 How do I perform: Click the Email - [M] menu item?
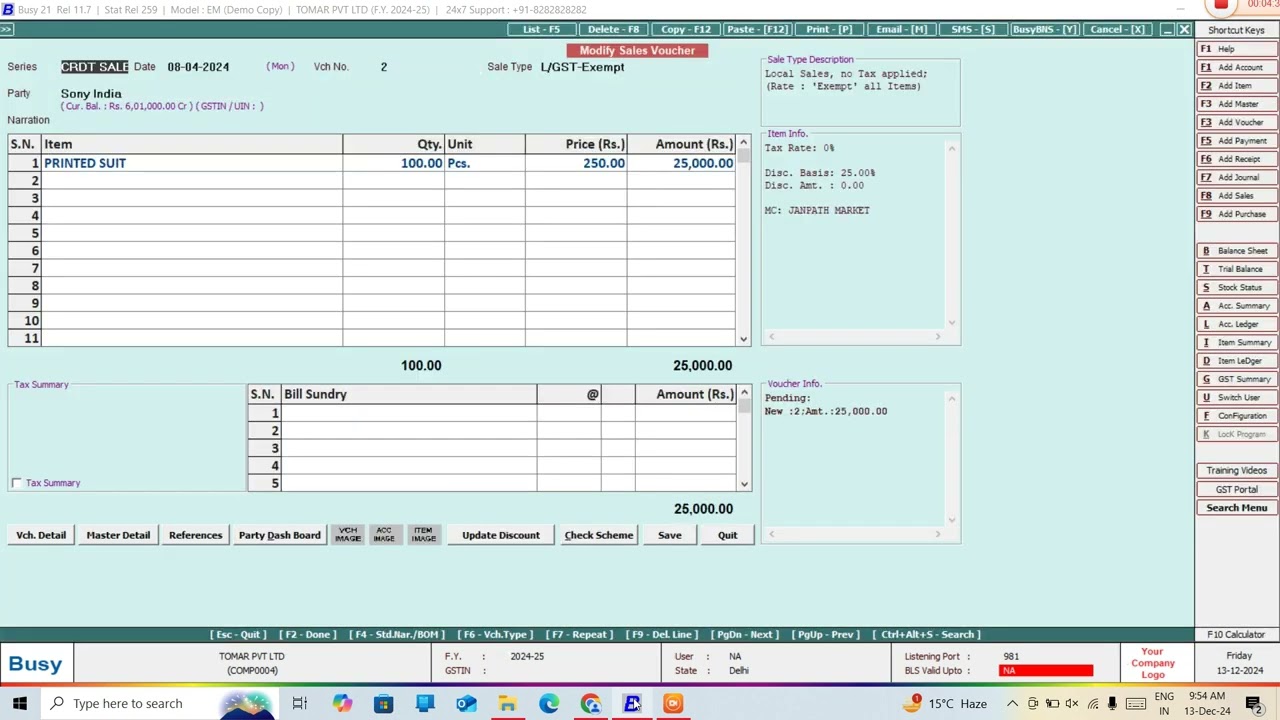tap(902, 30)
